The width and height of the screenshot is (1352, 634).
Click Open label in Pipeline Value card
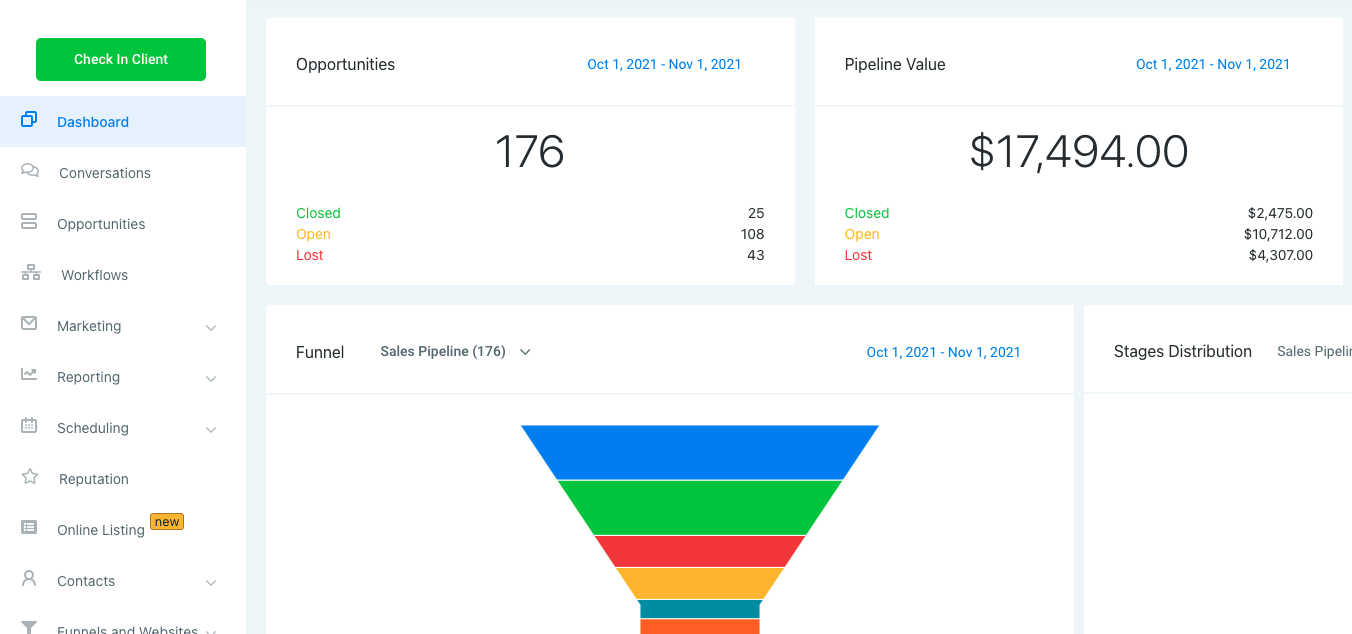pos(862,234)
